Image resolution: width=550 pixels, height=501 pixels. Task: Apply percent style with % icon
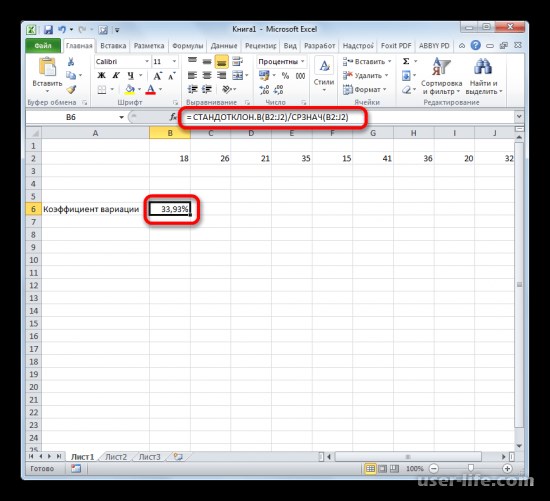(x=286, y=75)
